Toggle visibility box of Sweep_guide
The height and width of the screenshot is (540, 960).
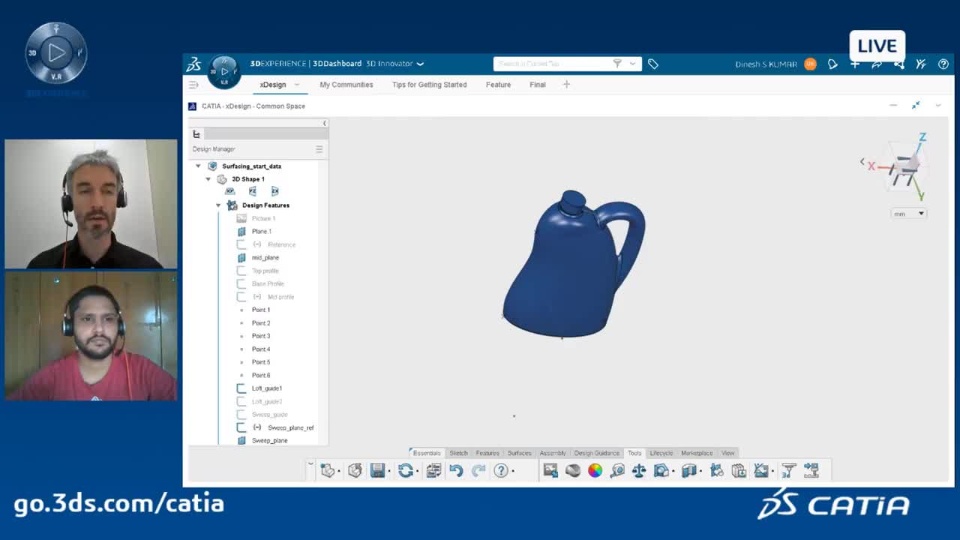[241, 414]
